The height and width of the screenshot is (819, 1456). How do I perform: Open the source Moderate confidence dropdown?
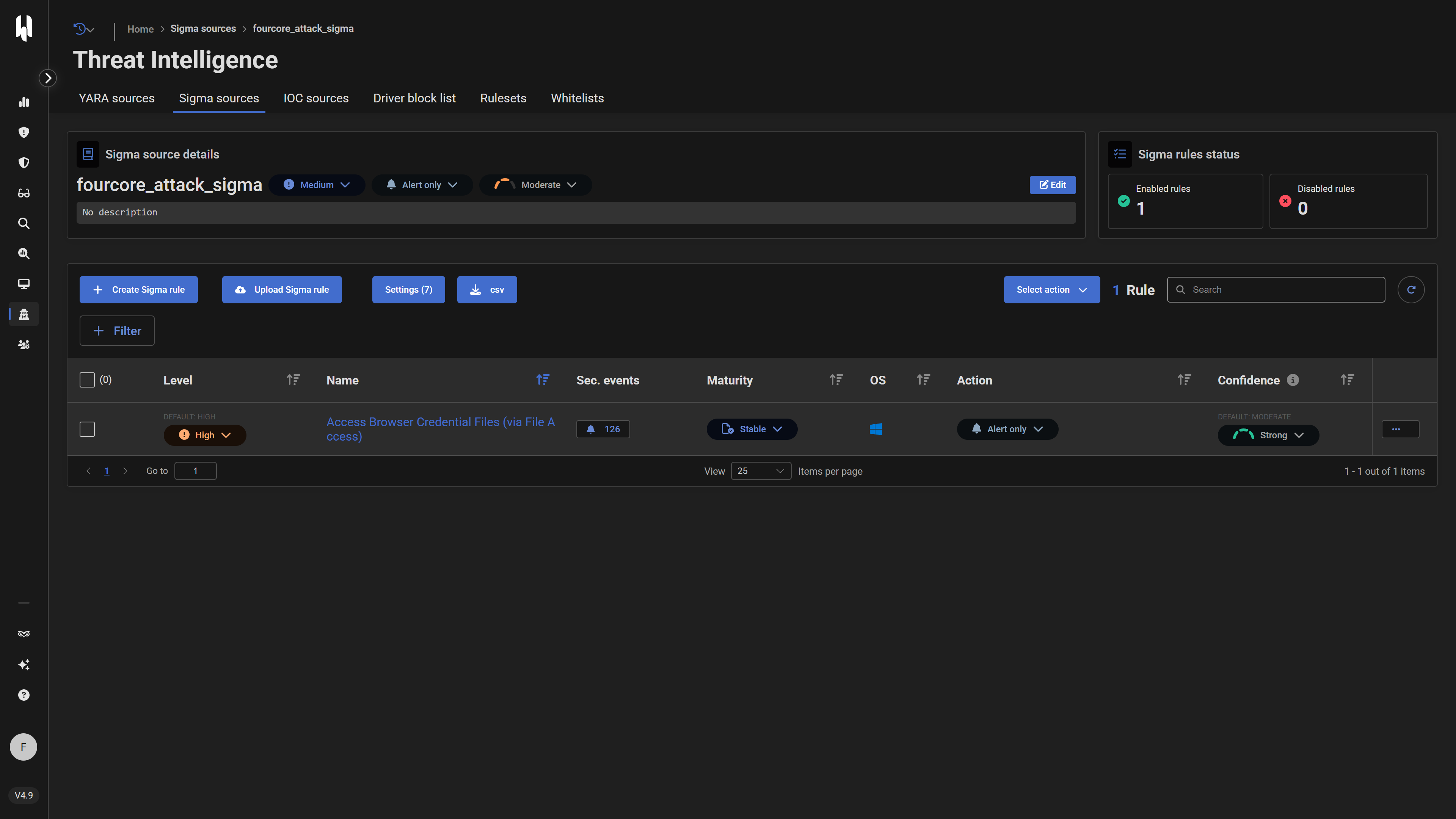[535, 185]
